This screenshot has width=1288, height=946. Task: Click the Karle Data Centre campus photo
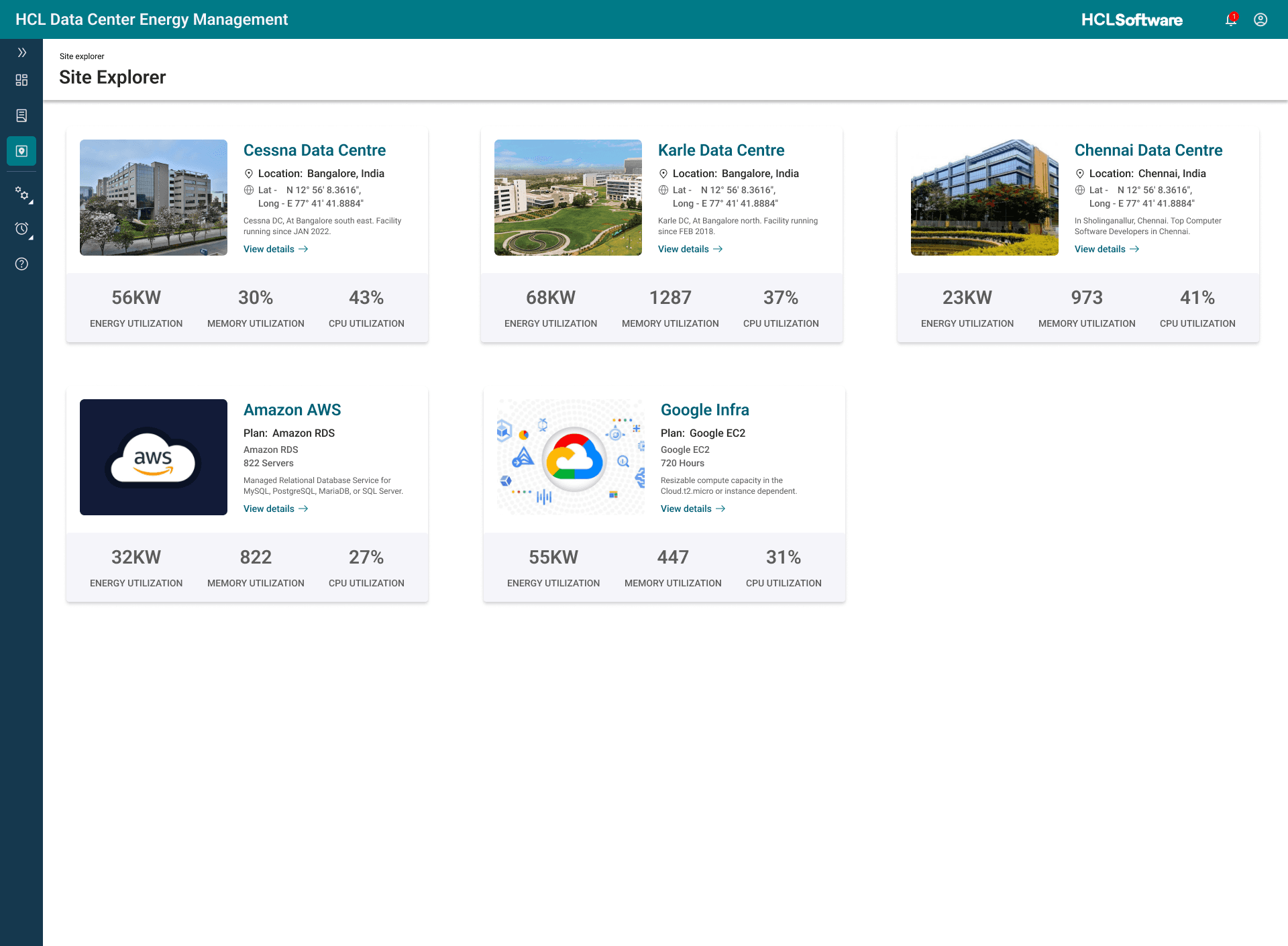568,197
